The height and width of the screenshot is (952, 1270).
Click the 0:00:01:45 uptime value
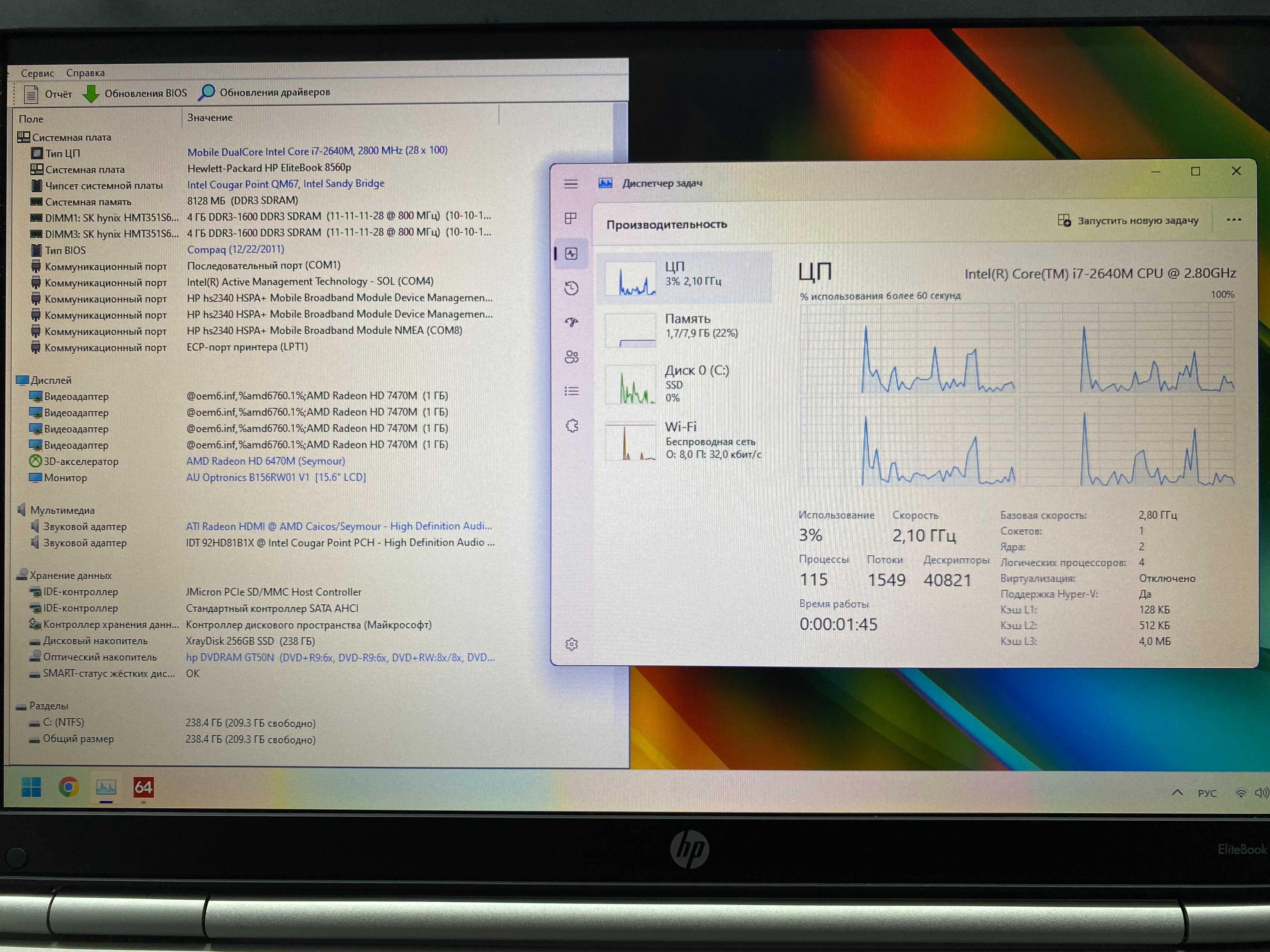838,624
